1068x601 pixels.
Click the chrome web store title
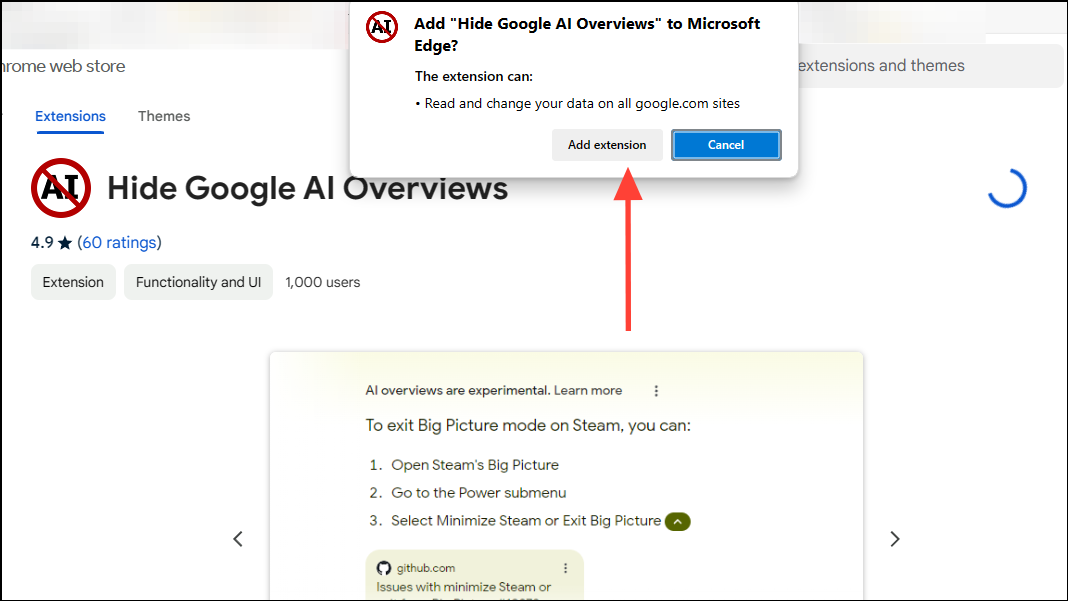click(63, 66)
